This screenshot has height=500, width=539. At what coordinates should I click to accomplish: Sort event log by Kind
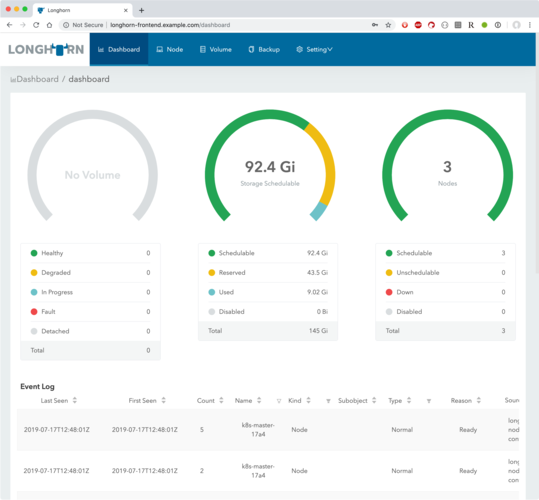click(x=308, y=400)
